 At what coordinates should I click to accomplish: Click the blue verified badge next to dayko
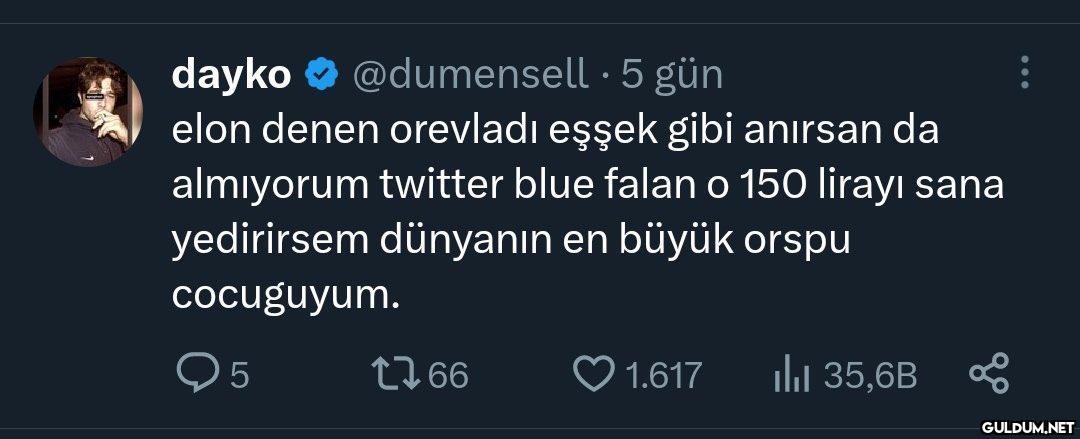[x=321, y=74]
